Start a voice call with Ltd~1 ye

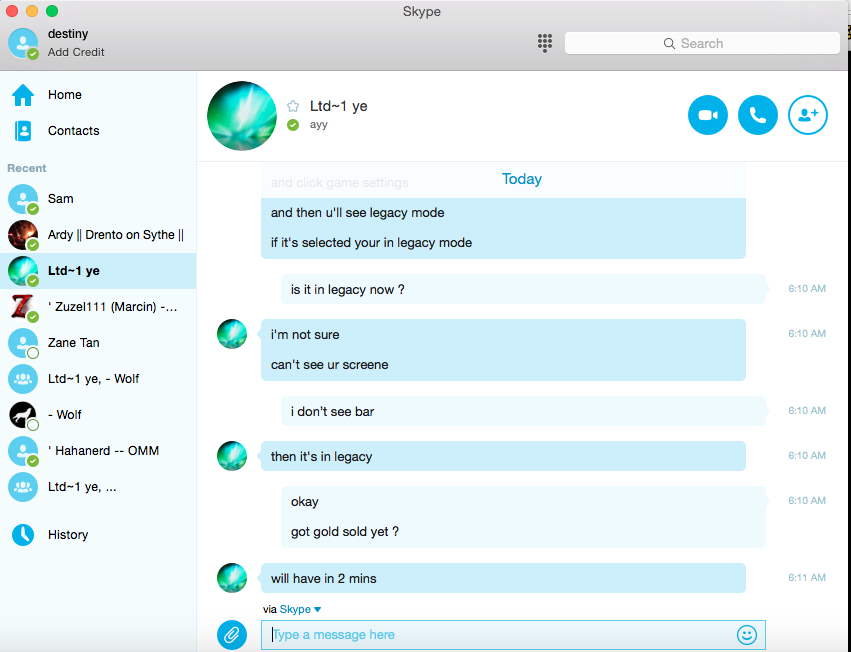[758, 115]
